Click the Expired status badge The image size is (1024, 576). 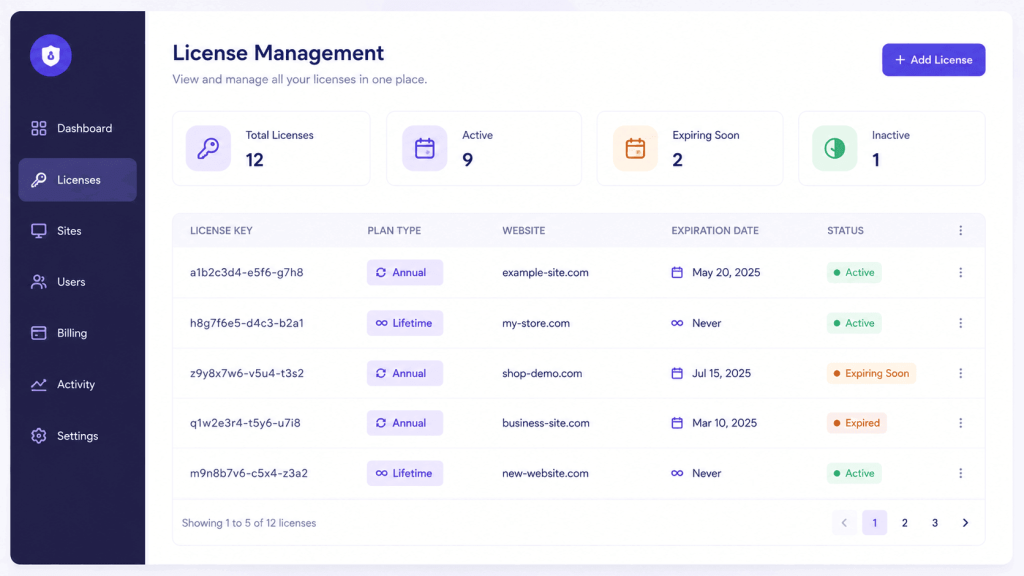click(x=857, y=423)
